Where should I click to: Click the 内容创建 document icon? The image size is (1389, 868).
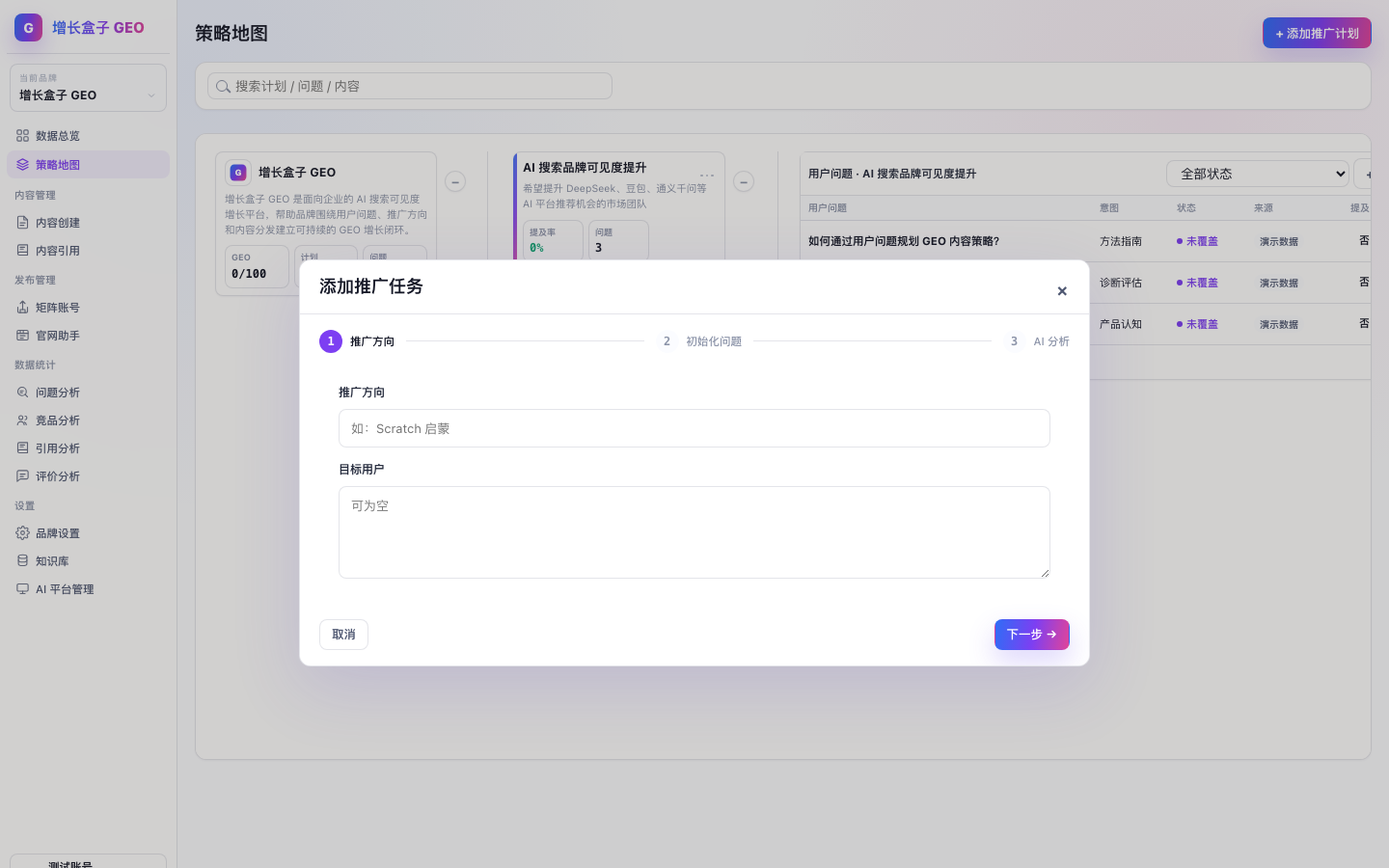22,223
